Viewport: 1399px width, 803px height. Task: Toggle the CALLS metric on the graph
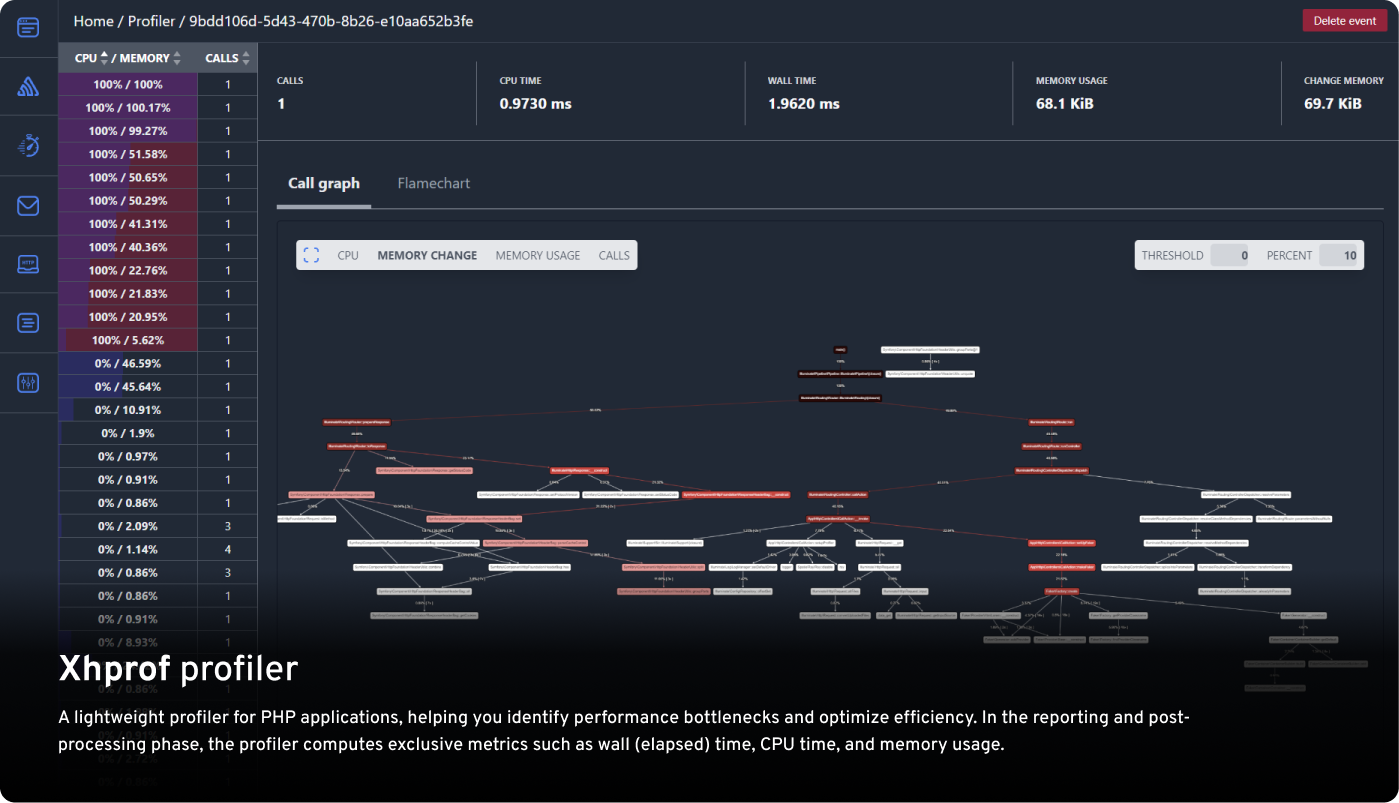(613, 255)
